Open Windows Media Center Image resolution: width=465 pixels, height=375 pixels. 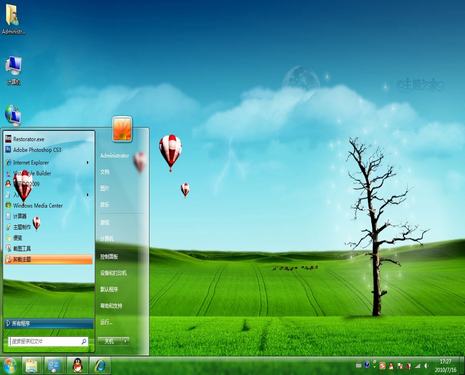point(49,205)
